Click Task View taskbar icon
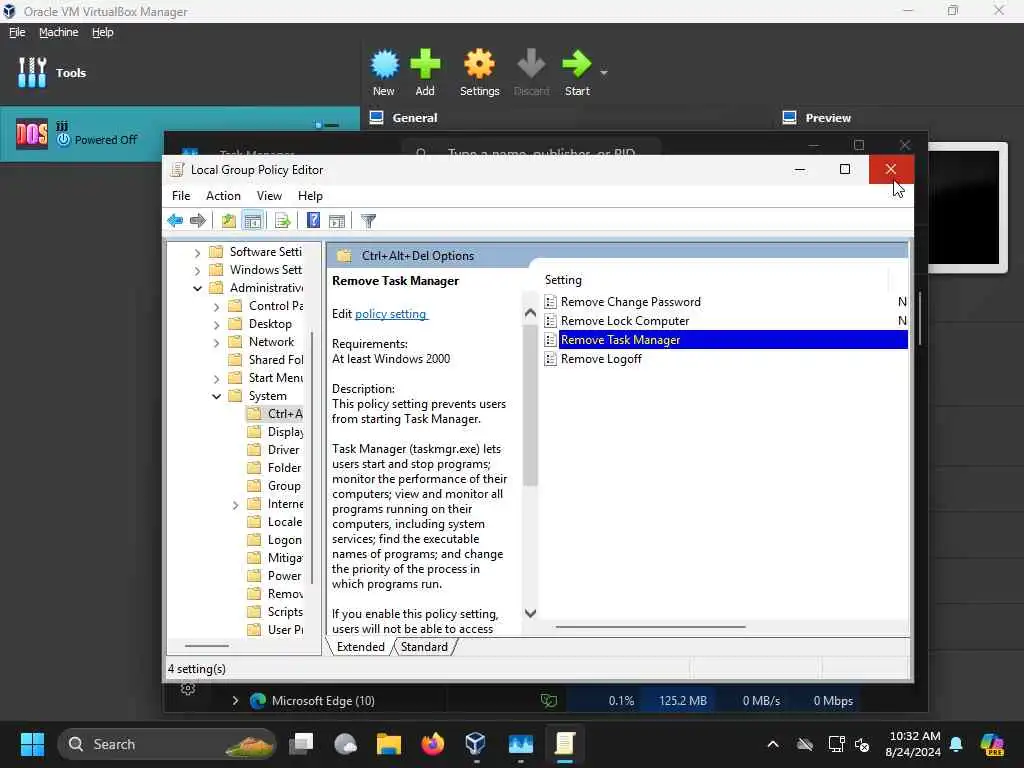 point(302,744)
